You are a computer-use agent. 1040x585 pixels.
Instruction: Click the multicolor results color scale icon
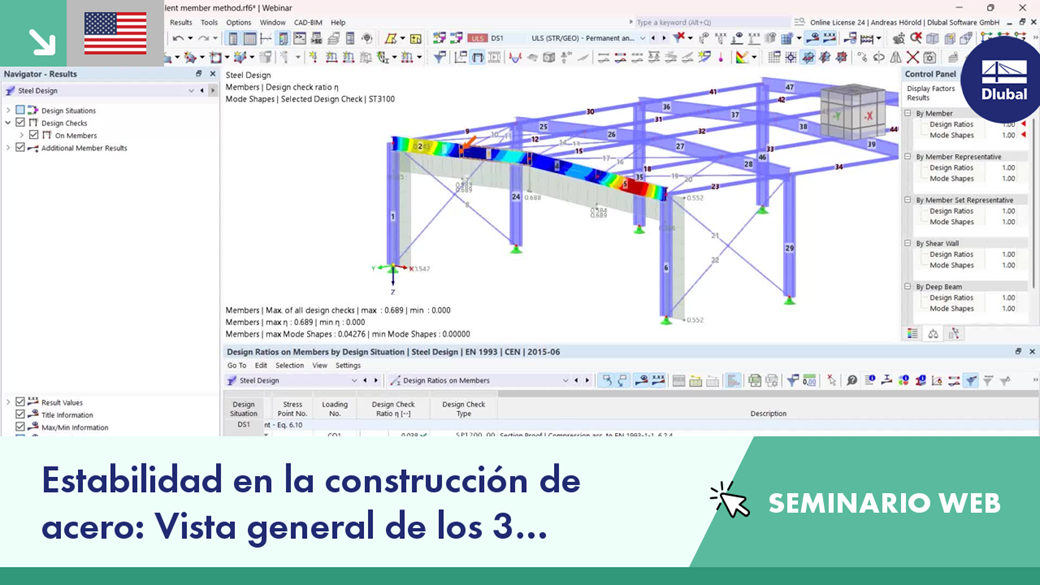(742, 58)
